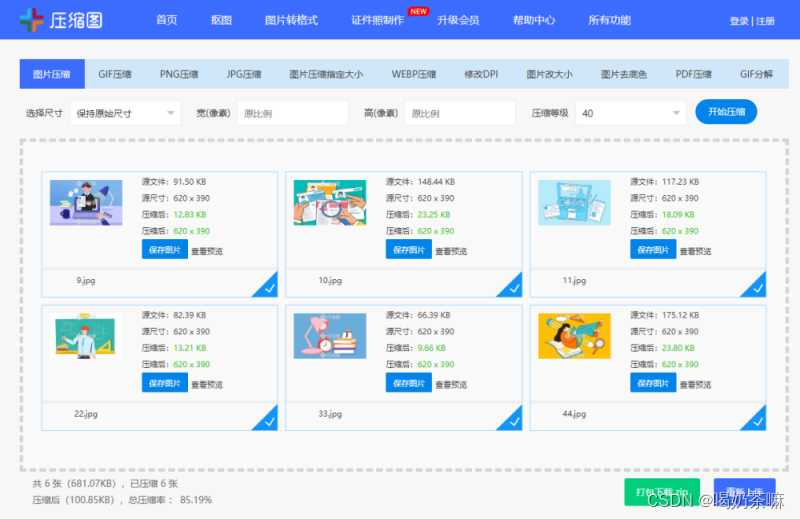Click 查看预览 for 33.jpg
800x519 pixels.
click(x=451, y=384)
